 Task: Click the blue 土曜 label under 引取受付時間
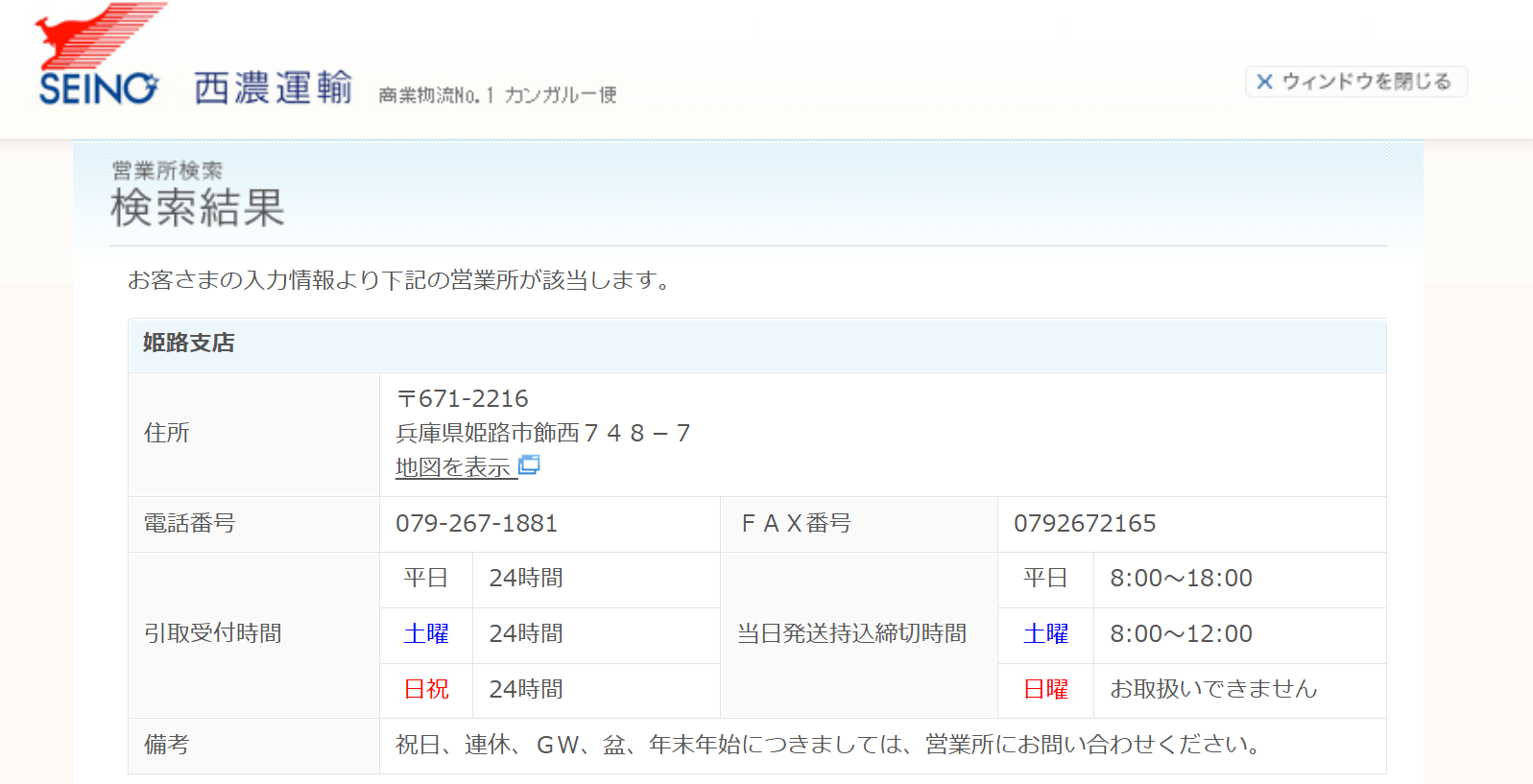pos(426,634)
